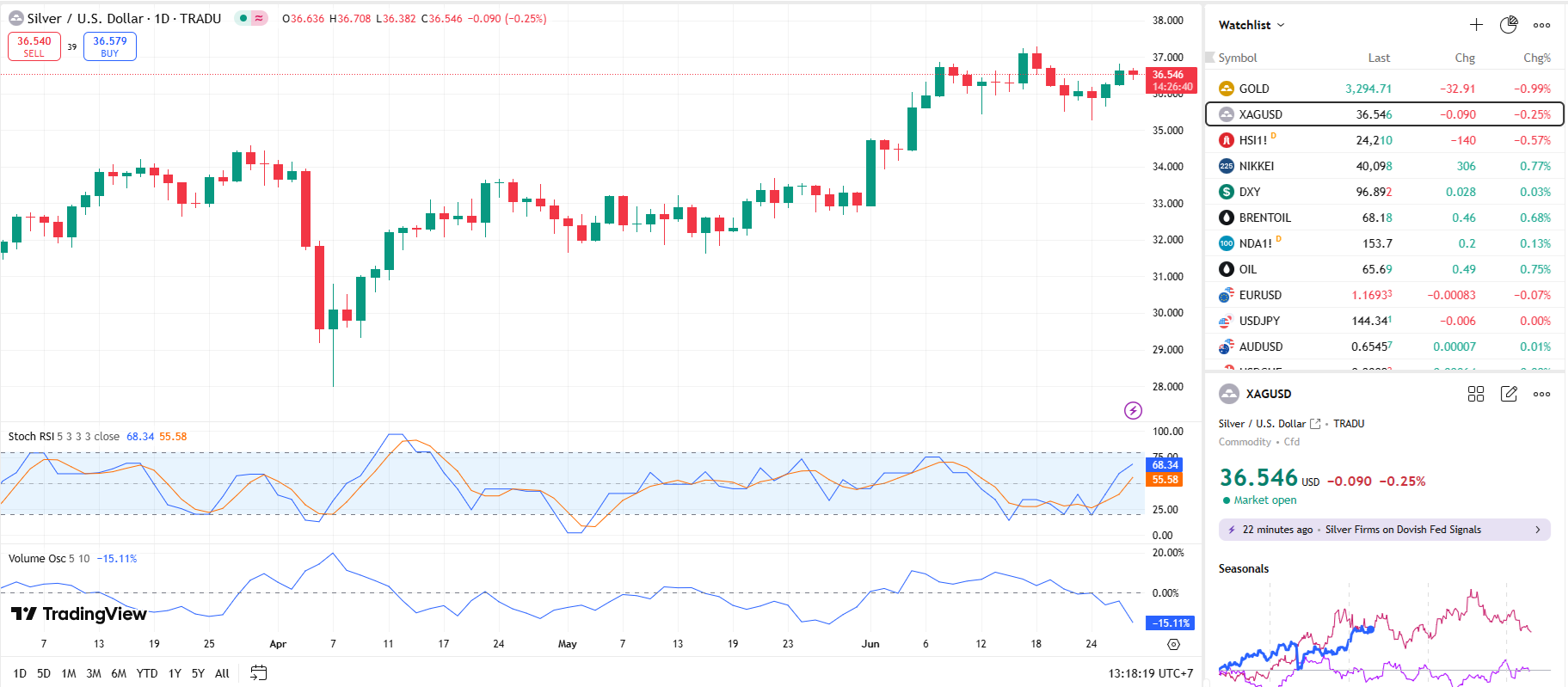
Task: Select the YTD date range tab
Action: pyautogui.click(x=147, y=673)
